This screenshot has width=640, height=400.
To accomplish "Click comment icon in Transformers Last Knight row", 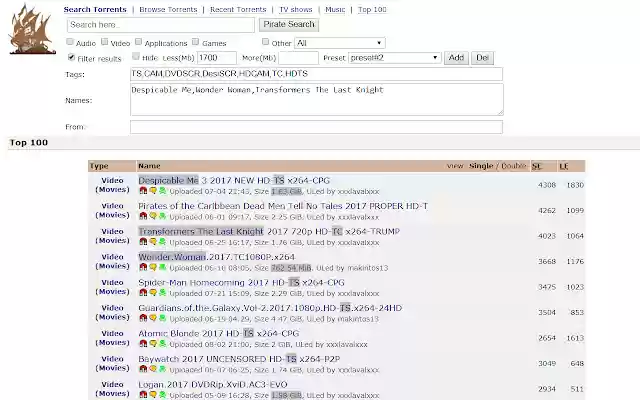I will (x=153, y=242).
